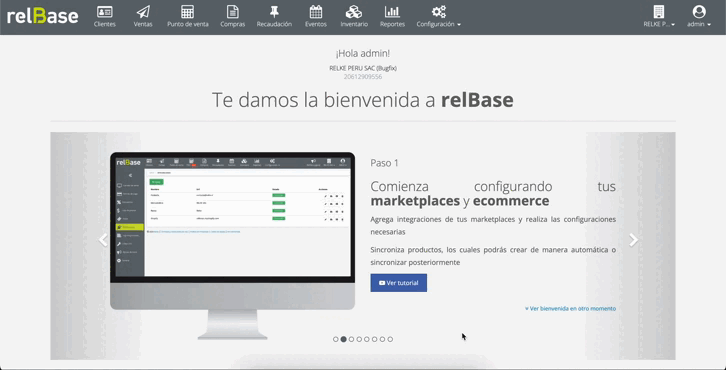Open Recaudación pin icon

tap(274, 12)
